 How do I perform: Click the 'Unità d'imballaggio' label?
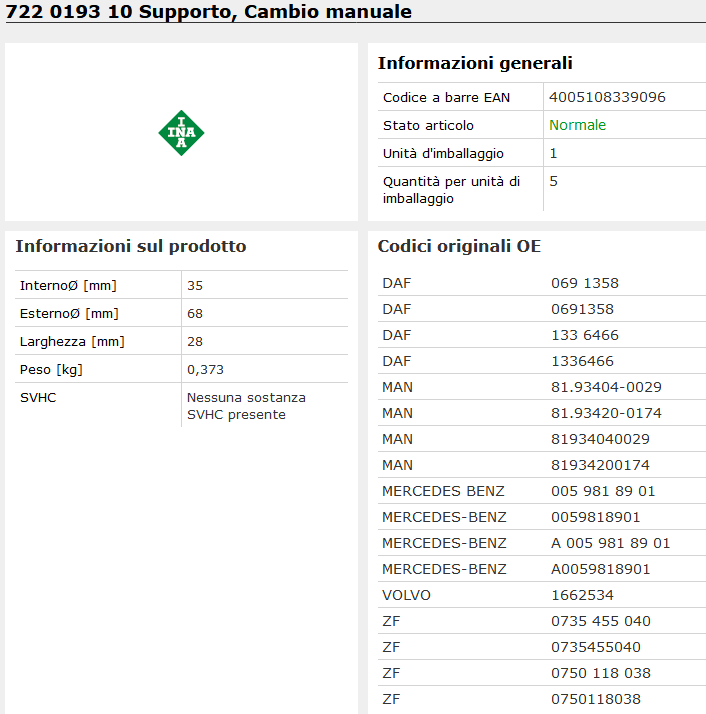tap(443, 153)
